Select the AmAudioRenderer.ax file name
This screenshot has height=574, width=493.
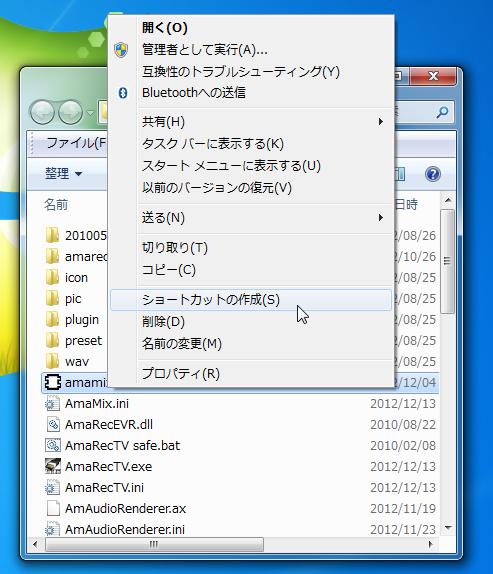[x=126, y=508]
